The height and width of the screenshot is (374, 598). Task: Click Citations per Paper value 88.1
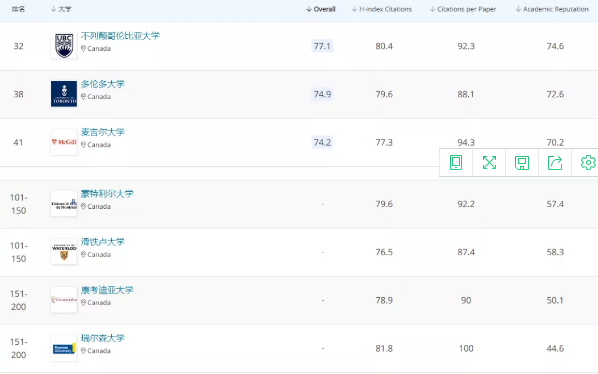click(x=466, y=94)
